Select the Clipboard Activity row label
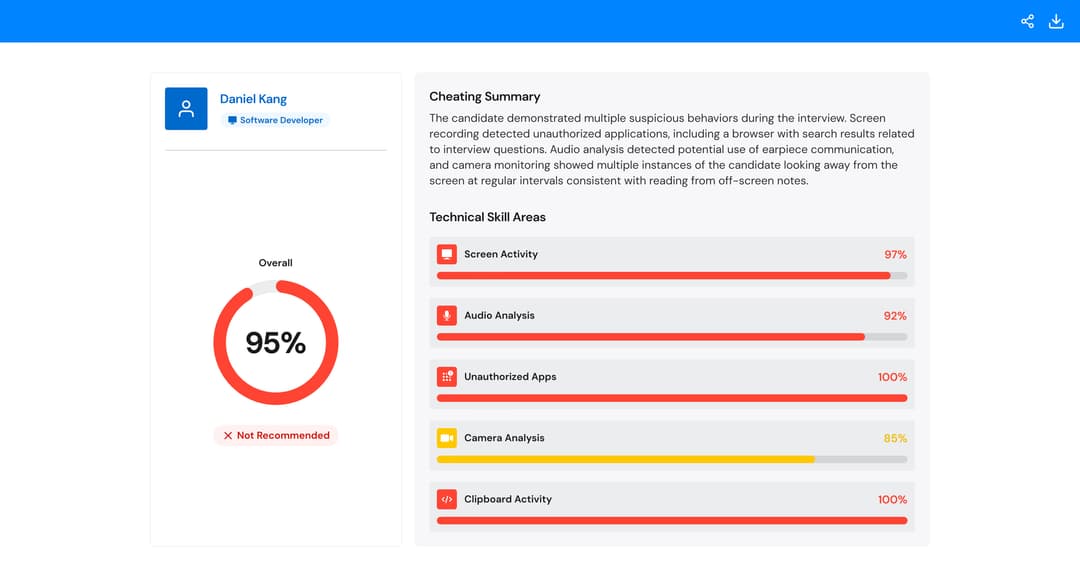 508,499
